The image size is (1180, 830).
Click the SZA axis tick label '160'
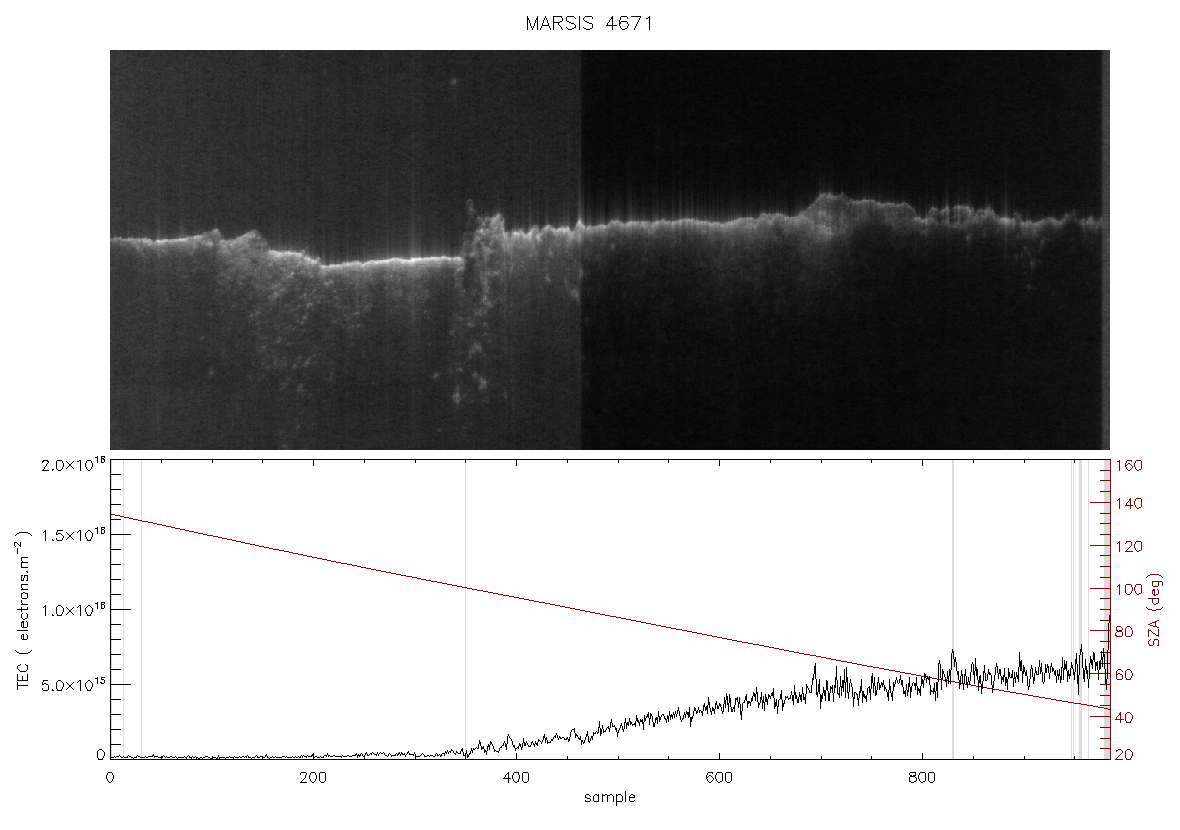(1129, 466)
